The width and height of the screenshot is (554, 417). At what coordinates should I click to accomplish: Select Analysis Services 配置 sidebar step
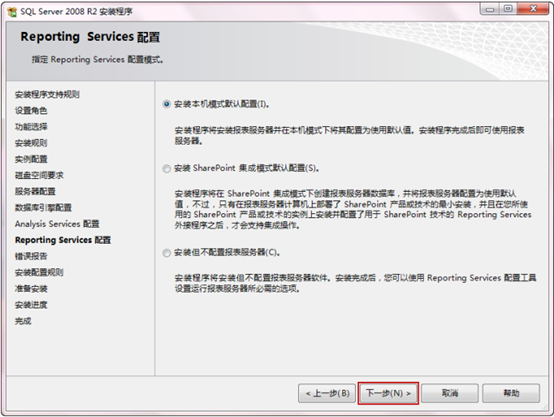57,224
